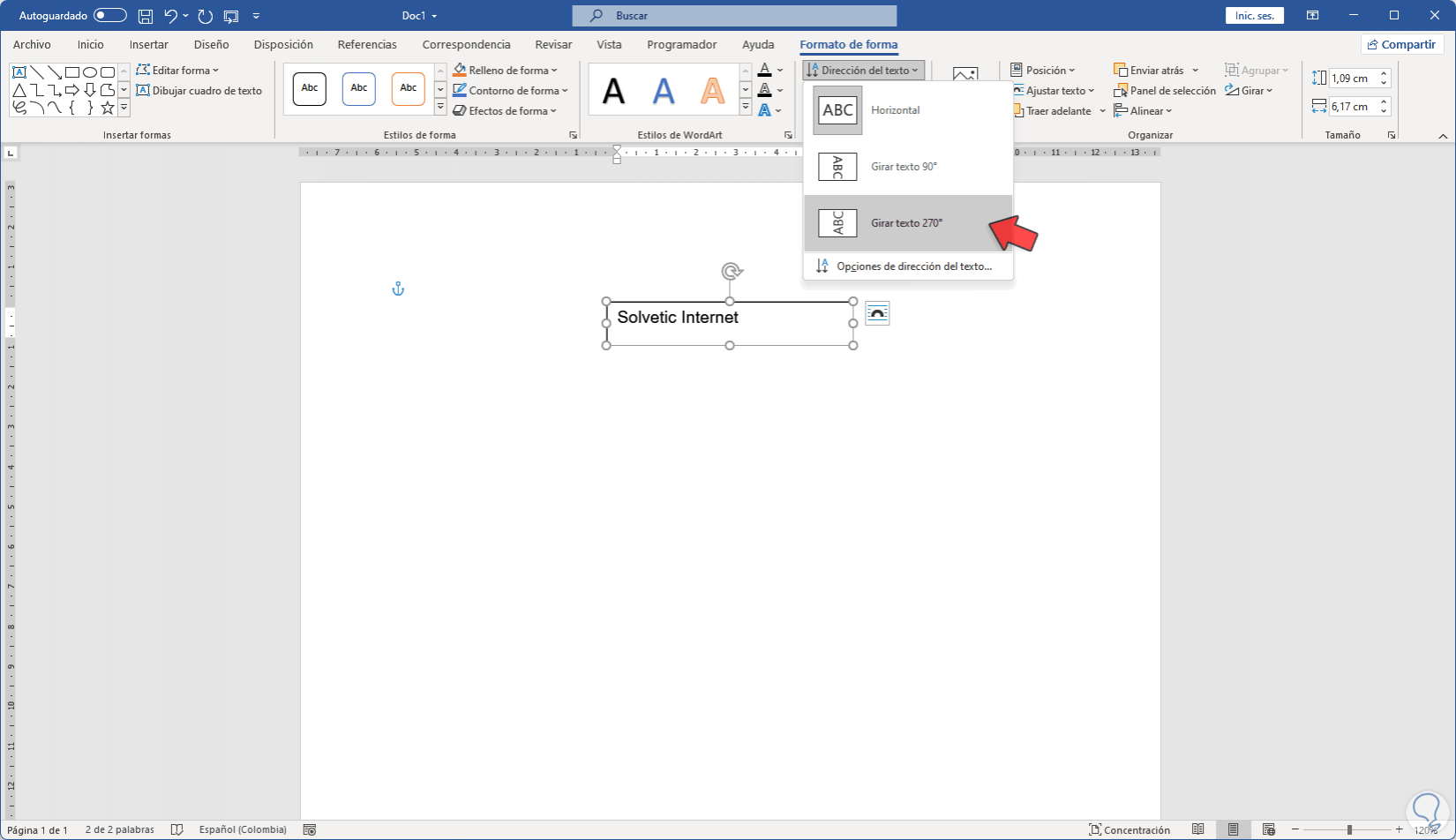Image resolution: width=1456 pixels, height=840 pixels.
Task: Click the macro recording icon in status bar
Action: coord(309,829)
